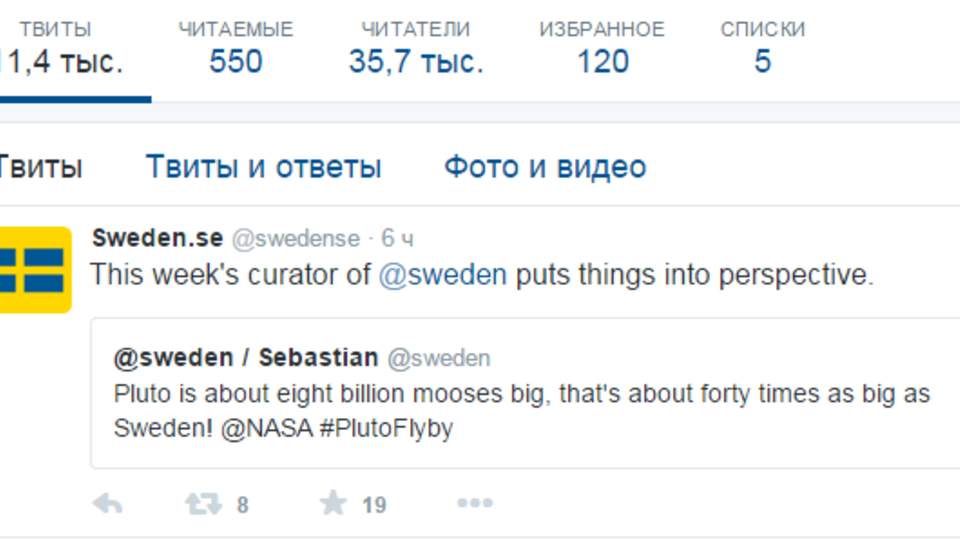Image resolution: width=960 pixels, height=540 pixels.
Task: Open the three-dots more options menu
Action: pos(474,503)
